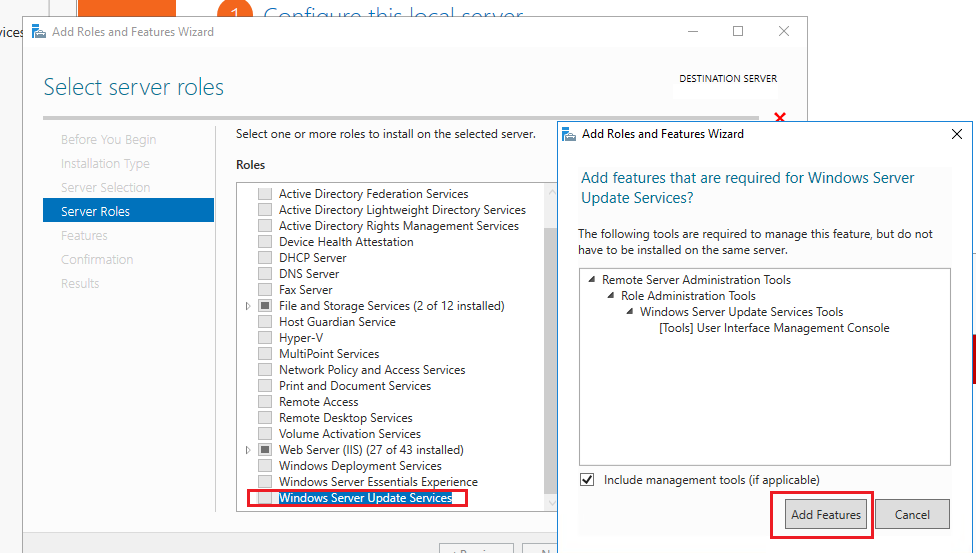Go to Results step
The image size is (976, 553).
click(80, 283)
